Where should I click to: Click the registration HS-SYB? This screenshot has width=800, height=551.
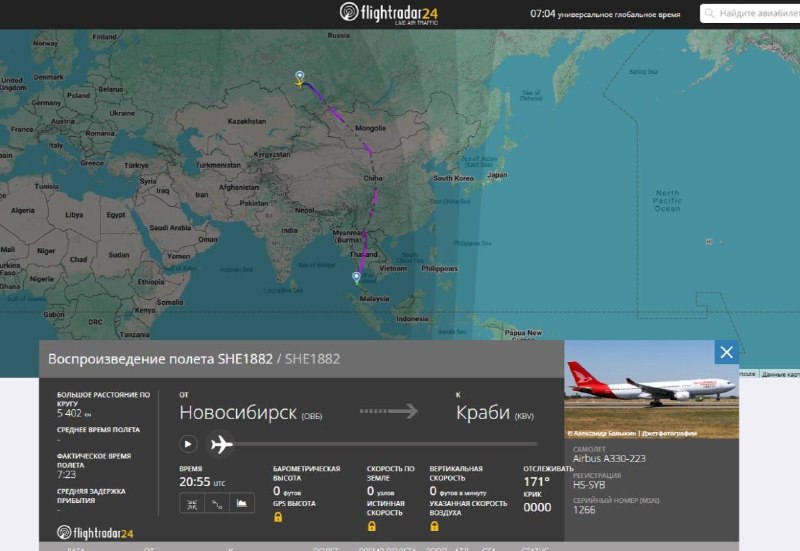589,485
